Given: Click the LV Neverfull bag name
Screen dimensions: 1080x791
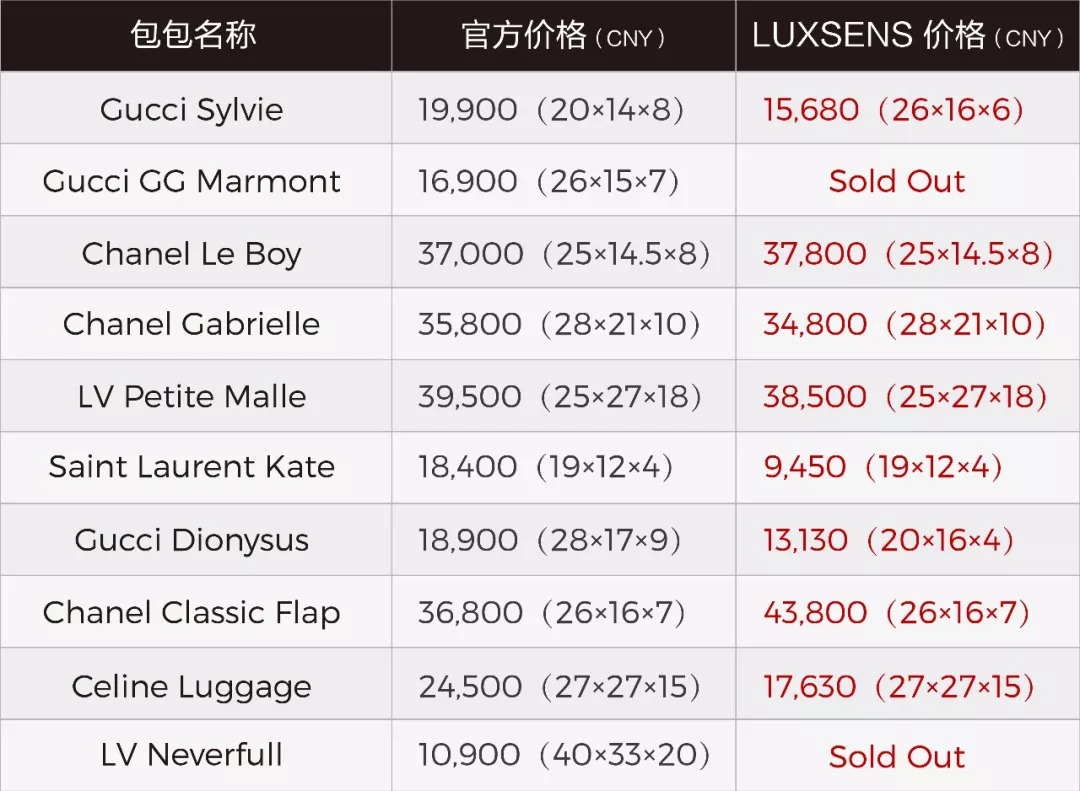Looking at the screenshot, I should click(192, 755).
